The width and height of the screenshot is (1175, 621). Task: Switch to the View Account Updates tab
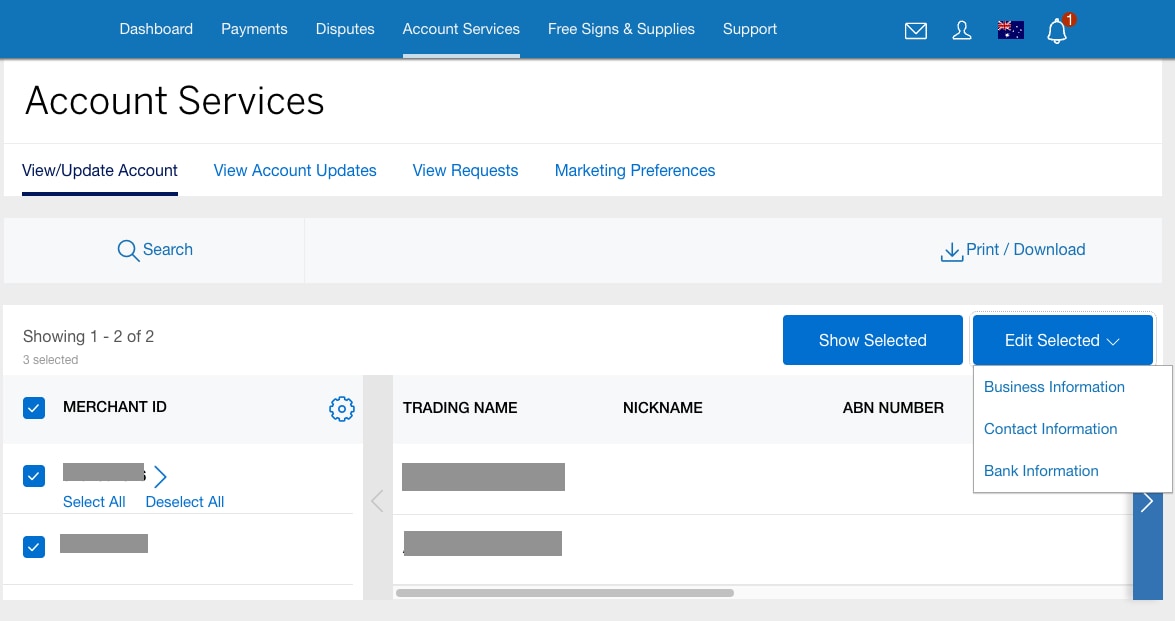[294, 171]
